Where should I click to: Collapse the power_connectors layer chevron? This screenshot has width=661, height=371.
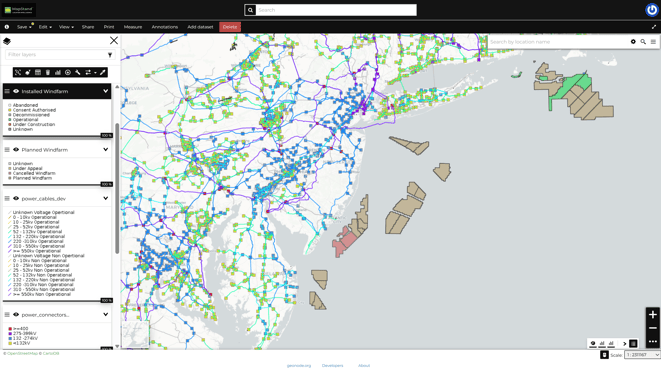(x=105, y=315)
